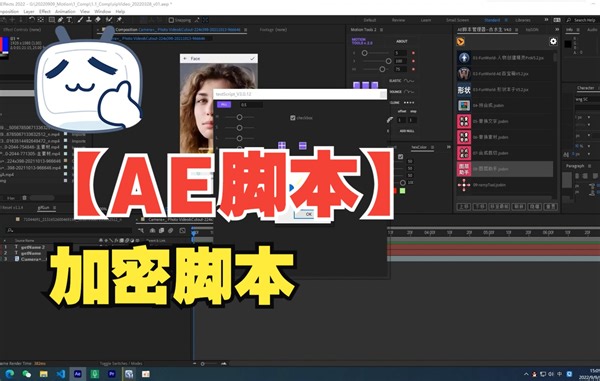Screen dimensions: 600x381
Task: Switch to After Effects taskbar icon
Action: pos(78,374)
